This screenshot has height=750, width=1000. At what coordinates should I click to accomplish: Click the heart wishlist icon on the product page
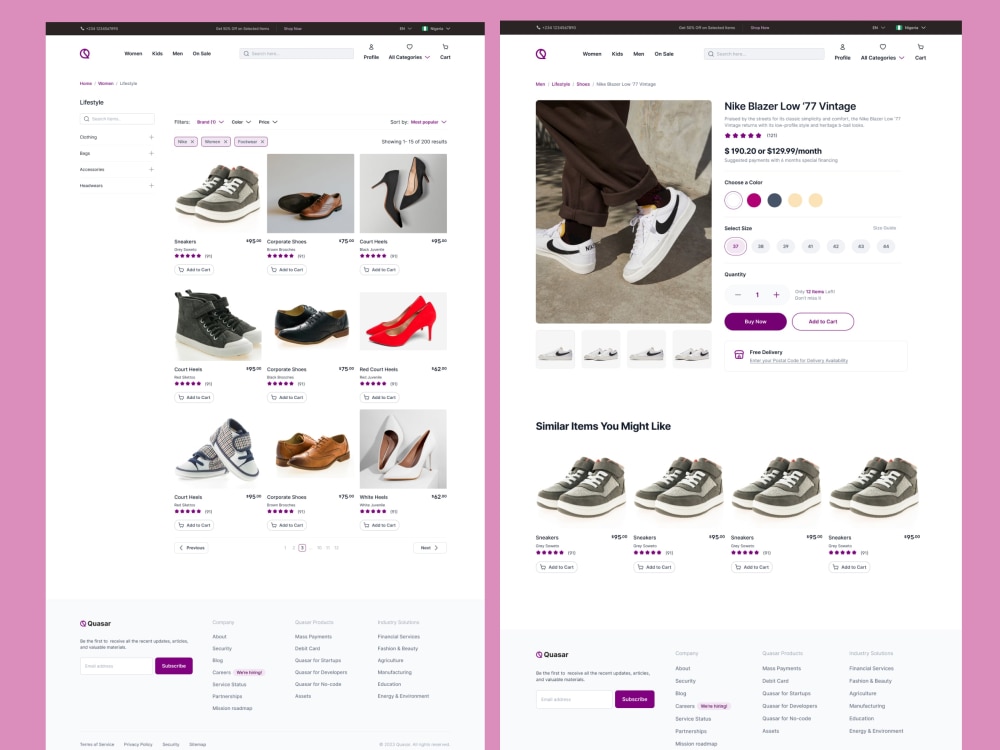(x=883, y=47)
